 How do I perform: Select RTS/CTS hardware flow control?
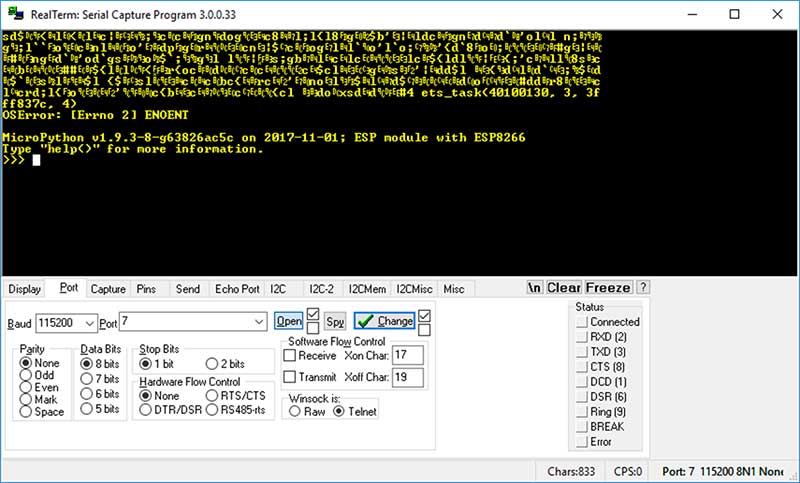(x=211, y=396)
